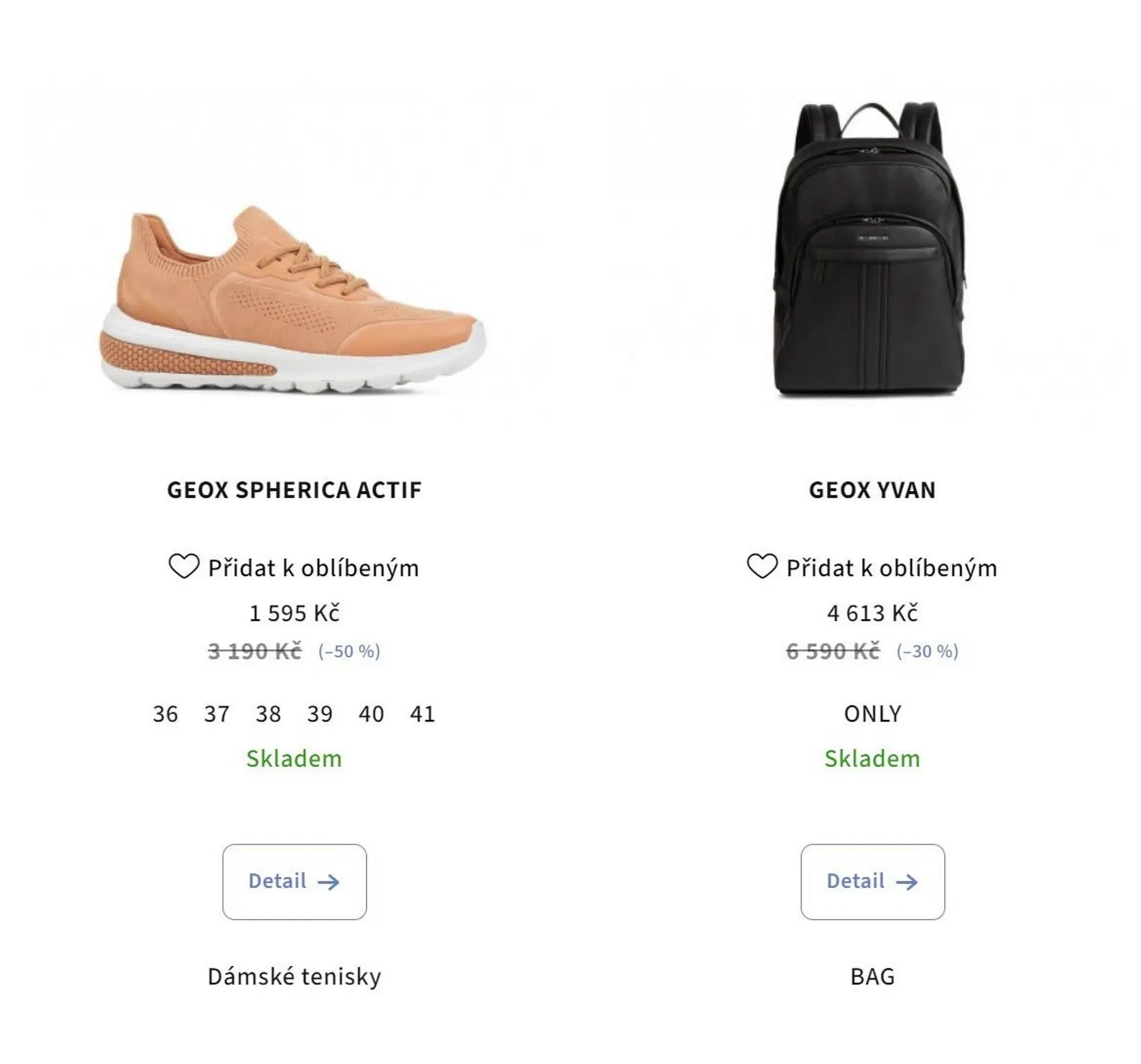Click arrow icon on backpack Detail button
Screen dimensions: 1141x1064
906,882
